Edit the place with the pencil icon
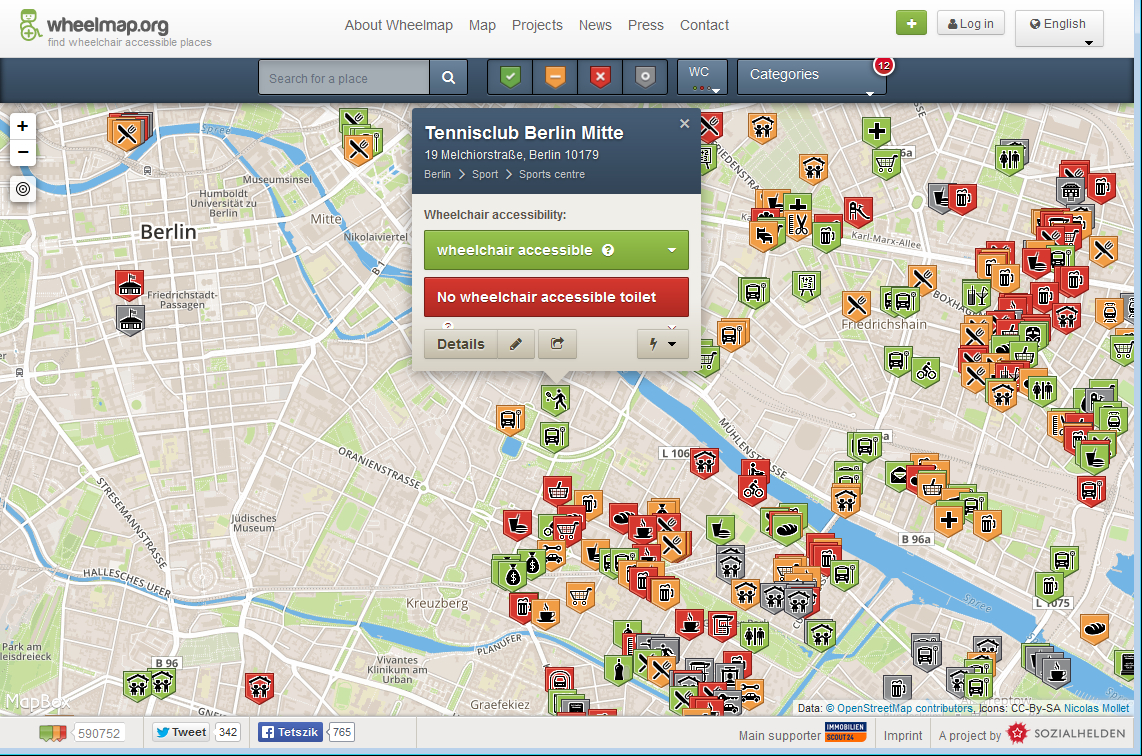Image resolution: width=1142 pixels, height=756 pixels. pos(516,344)
